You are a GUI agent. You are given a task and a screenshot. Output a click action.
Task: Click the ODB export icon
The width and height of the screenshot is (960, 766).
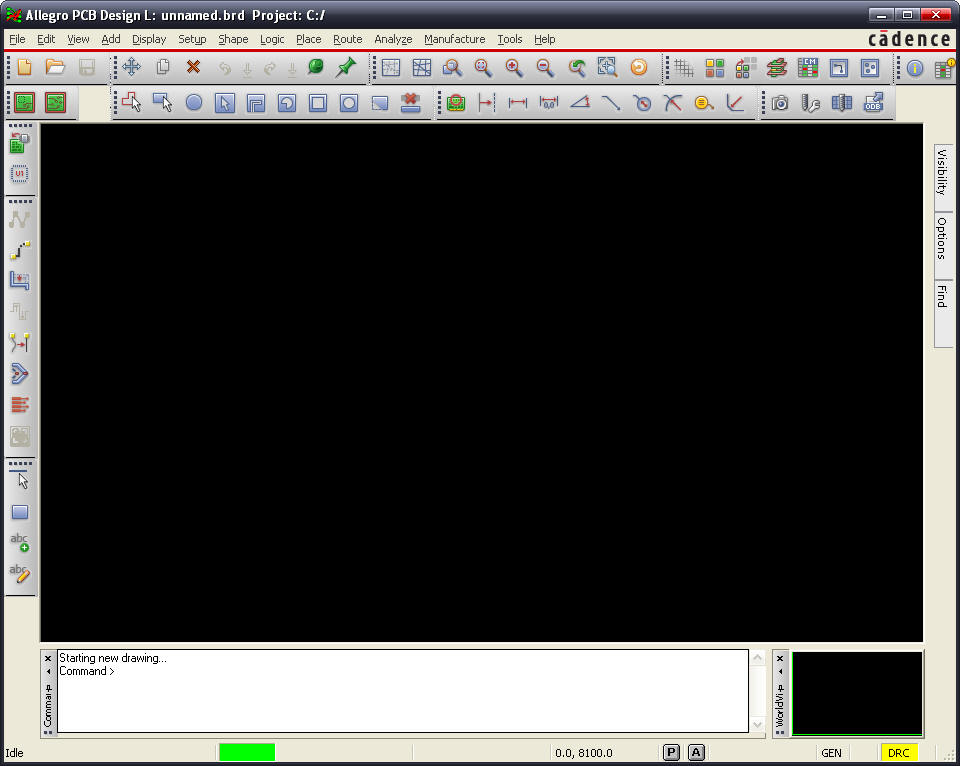873,103
